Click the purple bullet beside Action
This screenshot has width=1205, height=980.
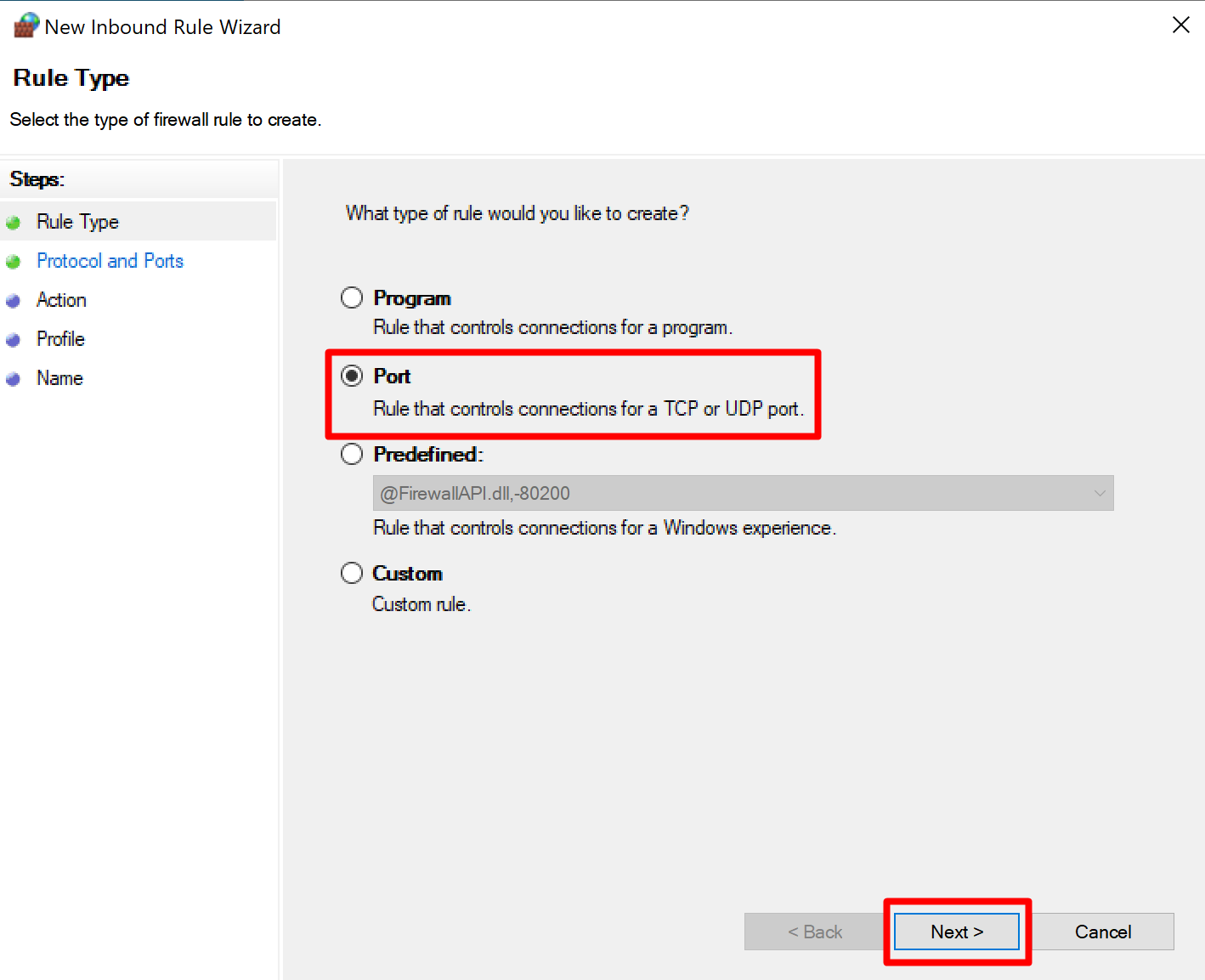point(14,301)
